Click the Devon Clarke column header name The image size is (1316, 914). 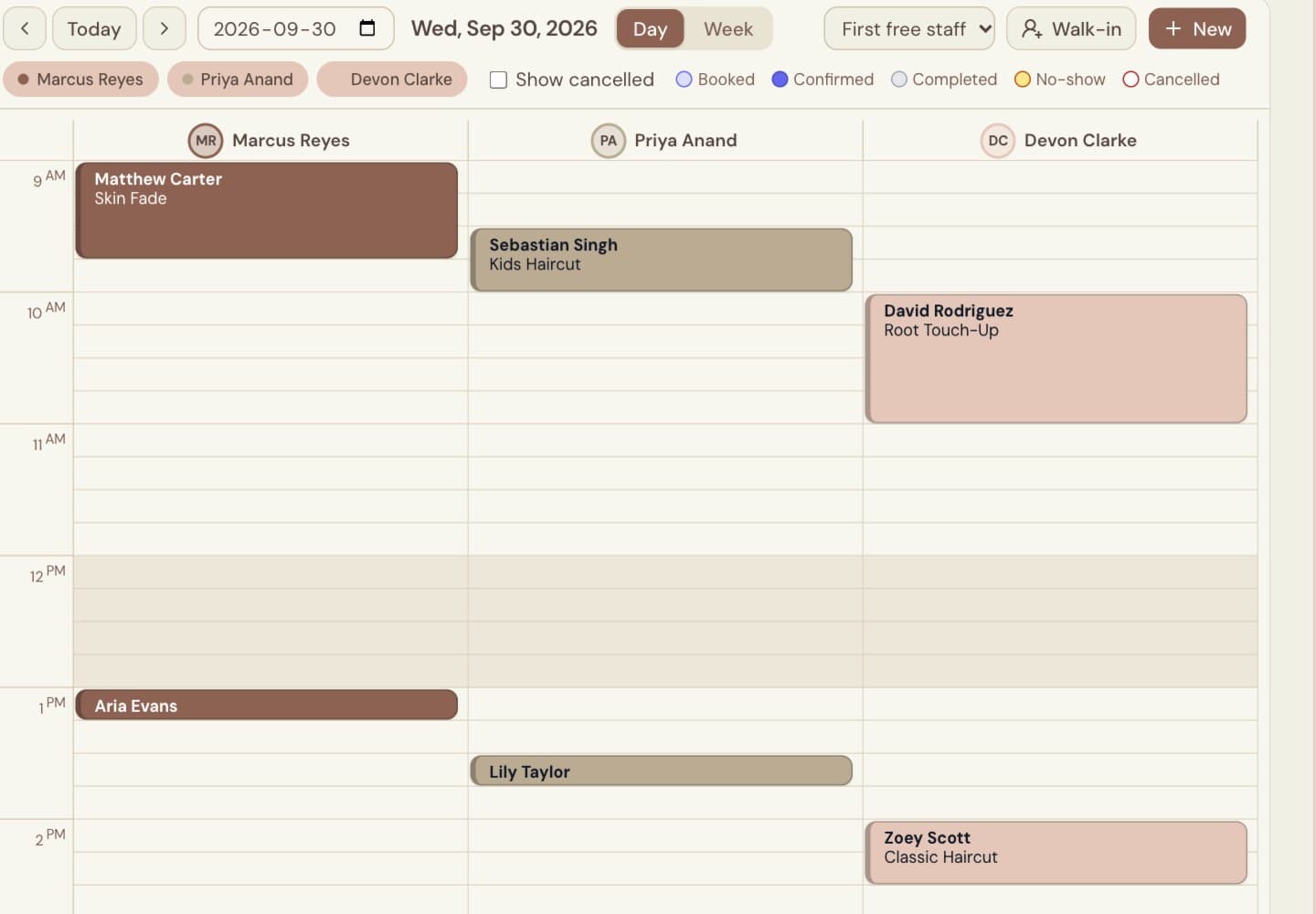pyautogui.click(x=1080, y=141)
